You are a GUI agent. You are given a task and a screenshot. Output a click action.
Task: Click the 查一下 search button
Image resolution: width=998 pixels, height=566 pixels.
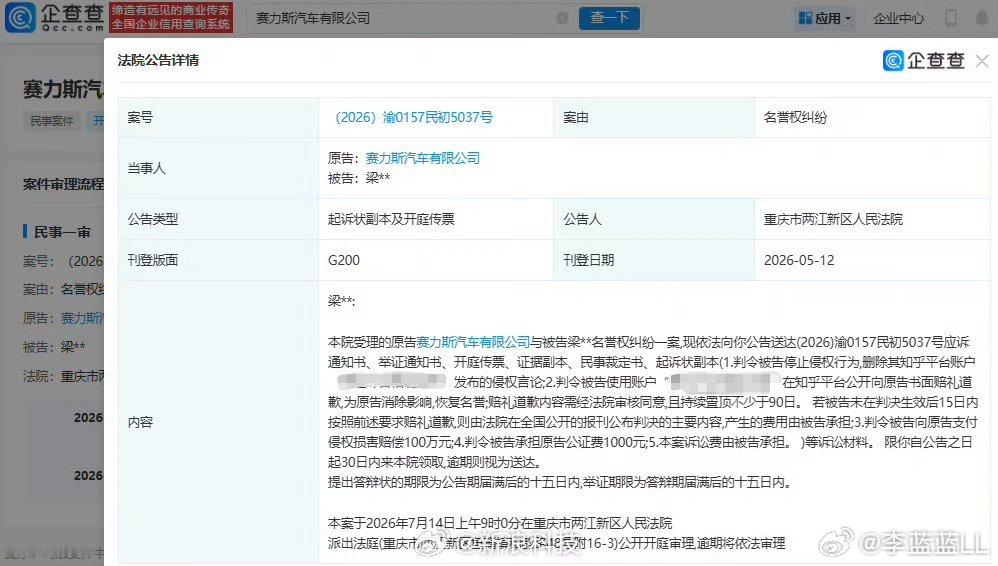609,18
